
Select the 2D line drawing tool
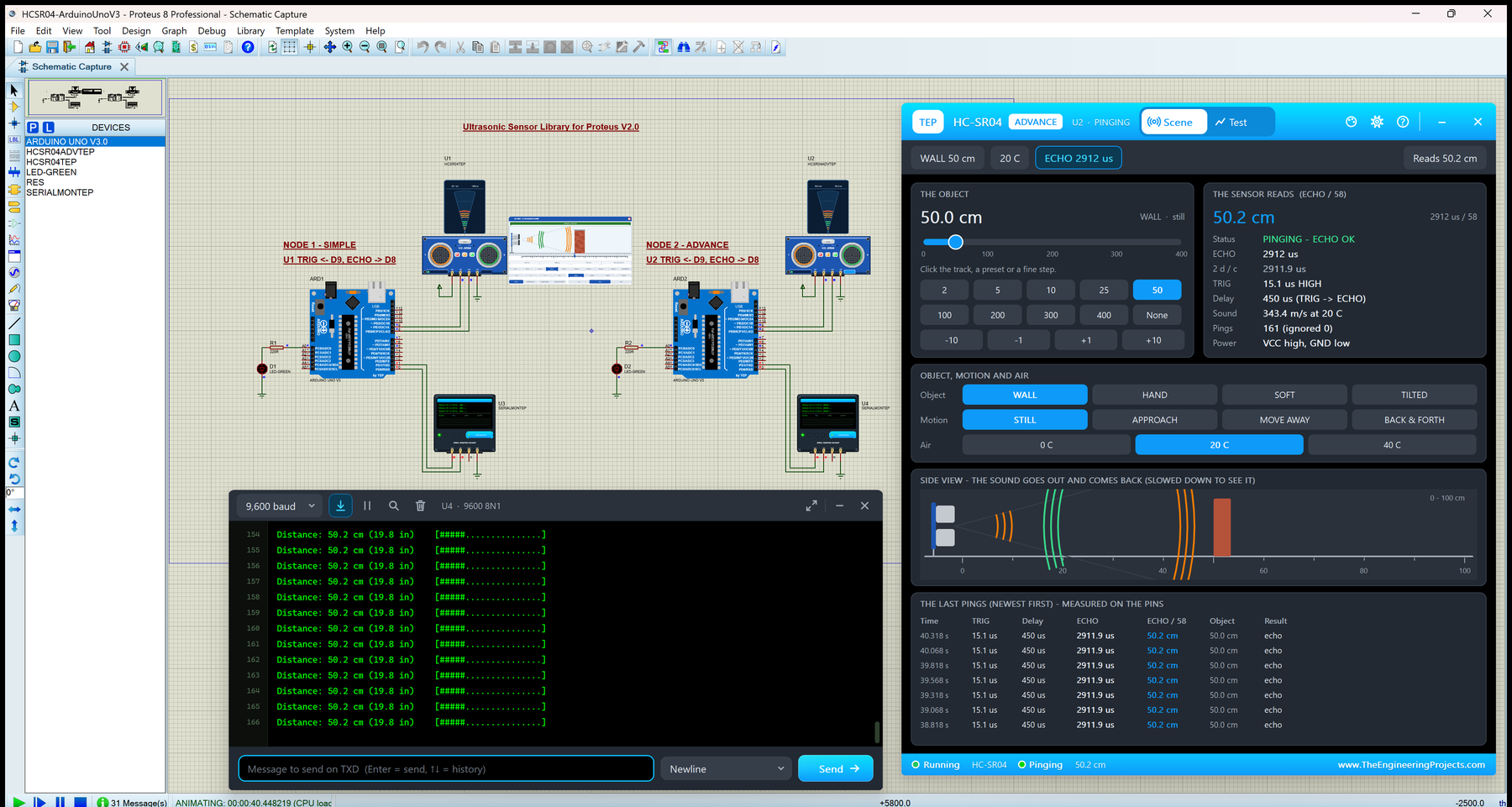14,323
